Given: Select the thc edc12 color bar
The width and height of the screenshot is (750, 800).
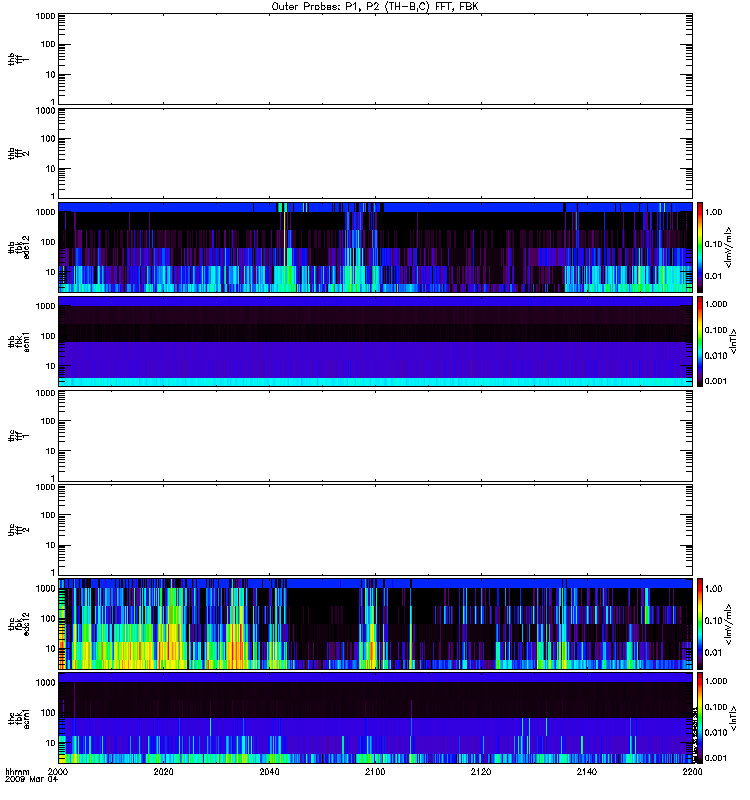Looking at the screenshot, I should 700,624.
